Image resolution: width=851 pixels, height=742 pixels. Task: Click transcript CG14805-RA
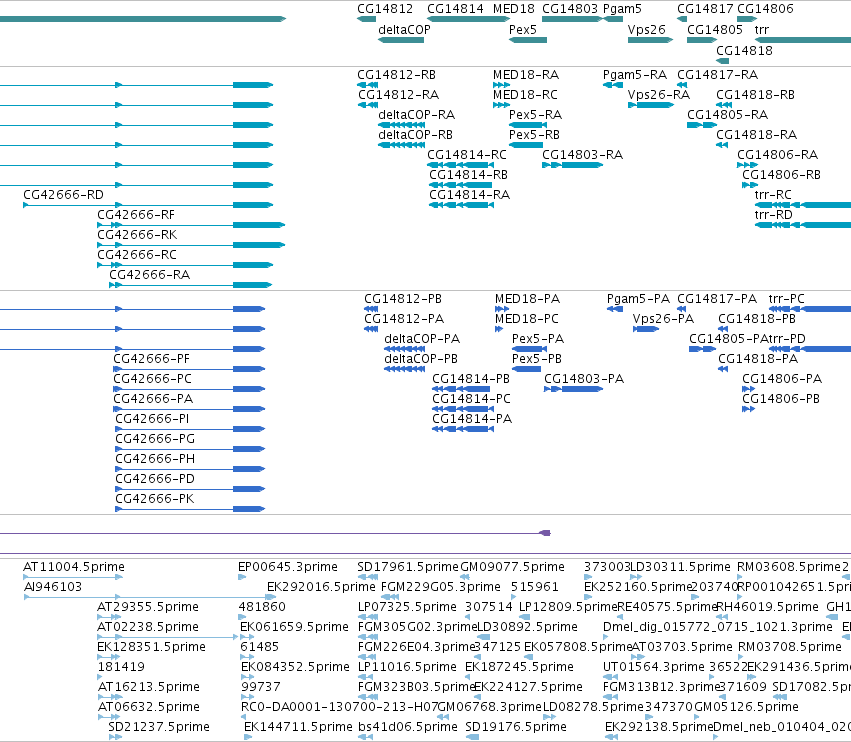pos(727,115)
